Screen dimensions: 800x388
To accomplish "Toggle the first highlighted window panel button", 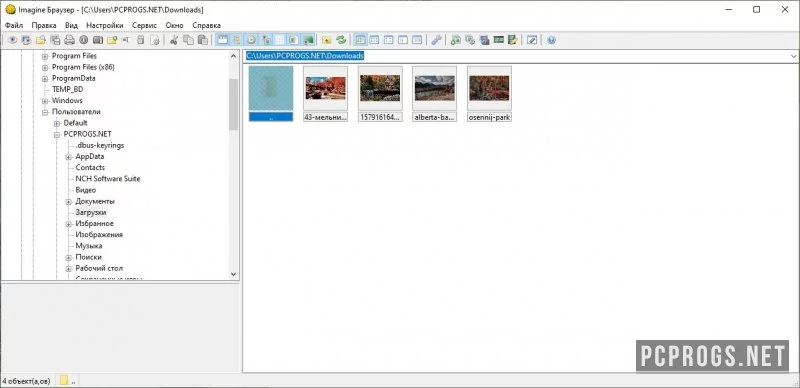I will 222,40.
